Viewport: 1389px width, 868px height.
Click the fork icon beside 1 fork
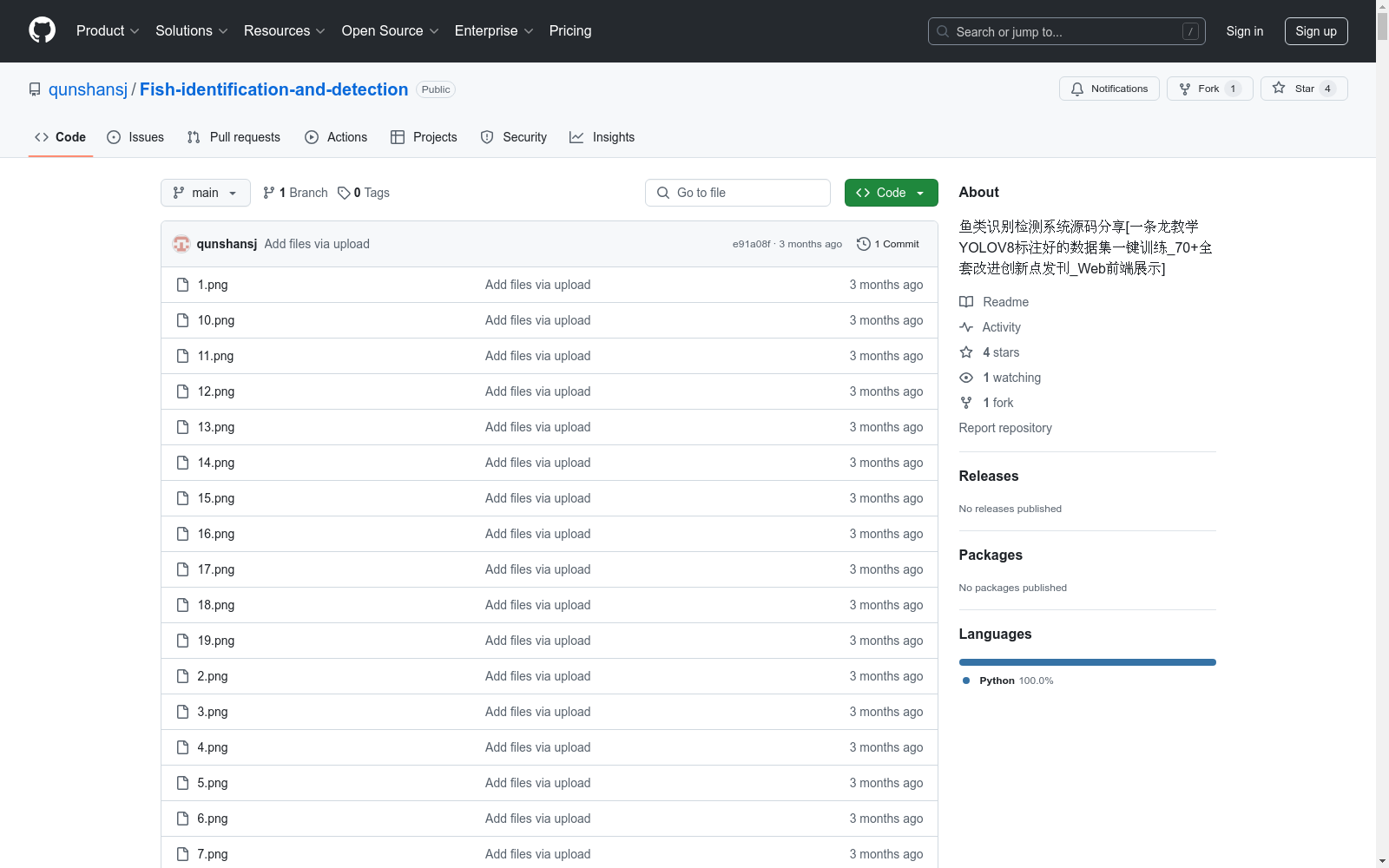(966, 403)
